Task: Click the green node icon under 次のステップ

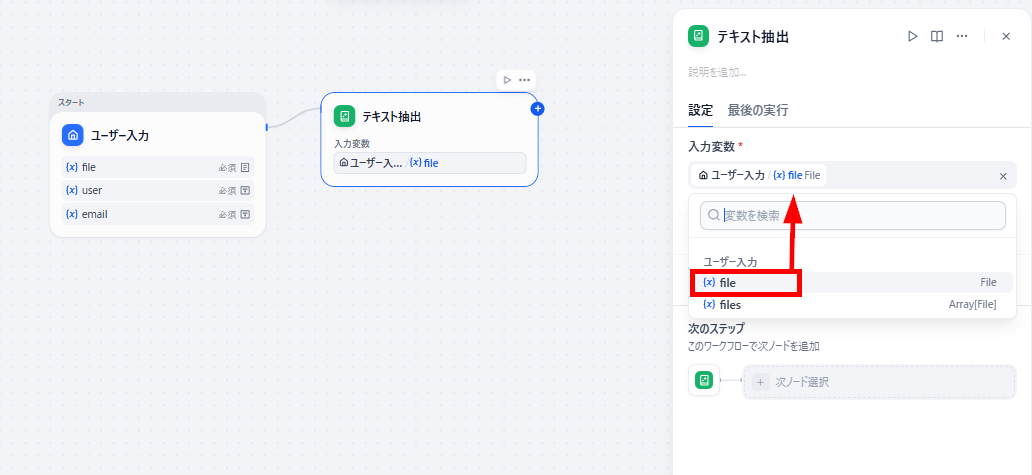Action: pyautogui.click(x=704, y=381)
